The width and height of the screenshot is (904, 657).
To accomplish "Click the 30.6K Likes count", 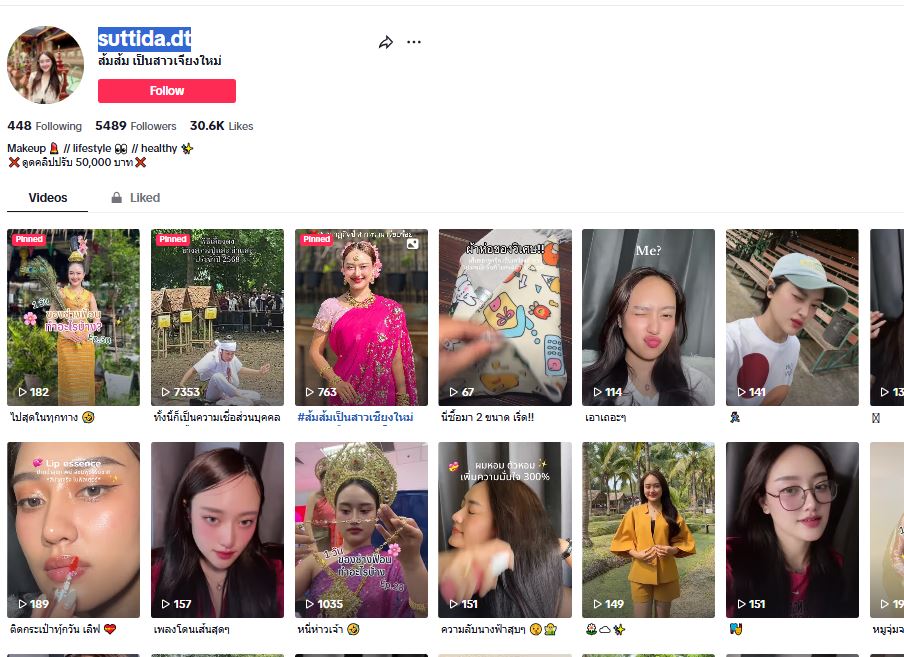I will (221, 126).
